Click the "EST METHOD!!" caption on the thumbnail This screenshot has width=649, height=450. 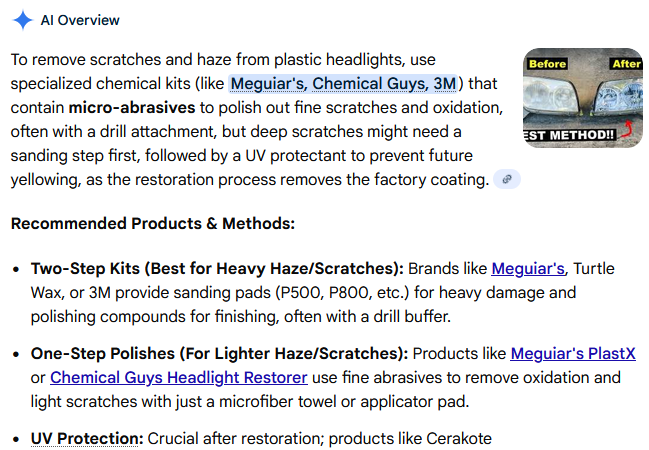coord(565,135)
